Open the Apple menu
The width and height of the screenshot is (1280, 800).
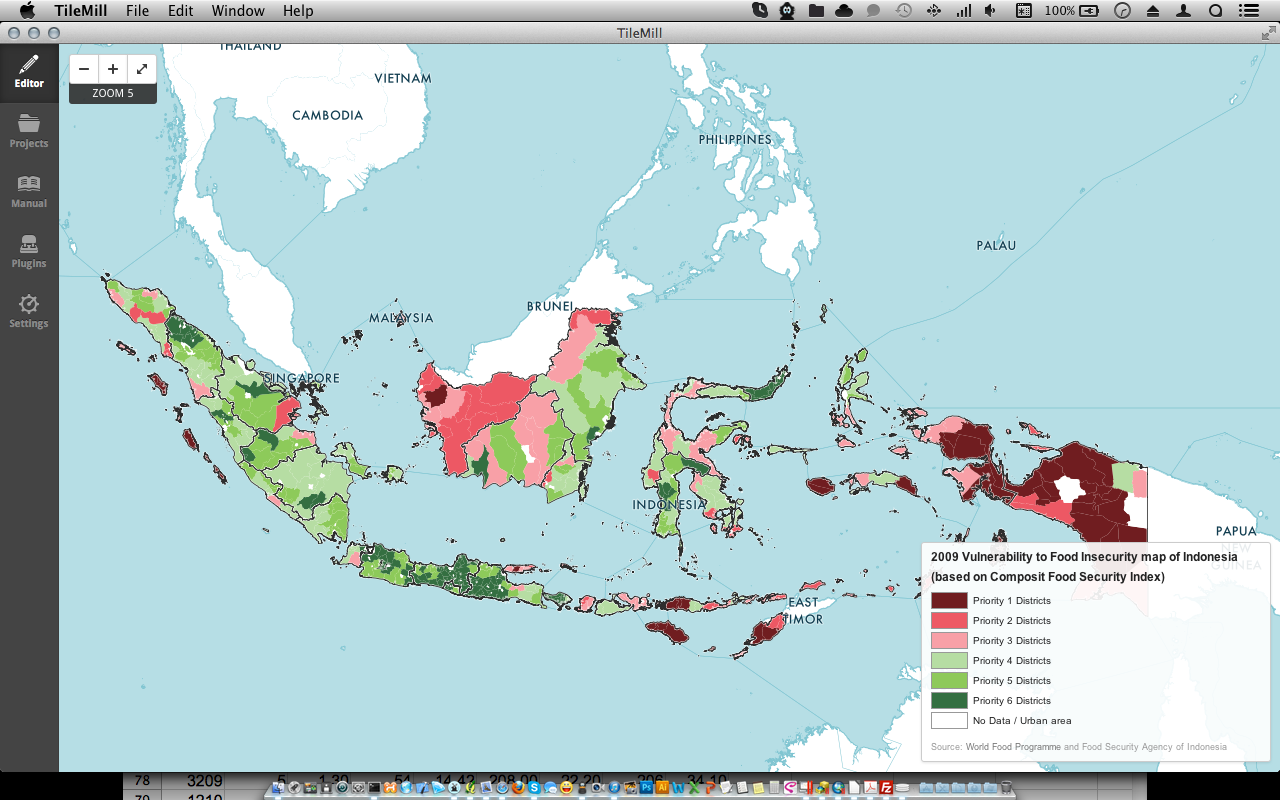click(27, 10)
